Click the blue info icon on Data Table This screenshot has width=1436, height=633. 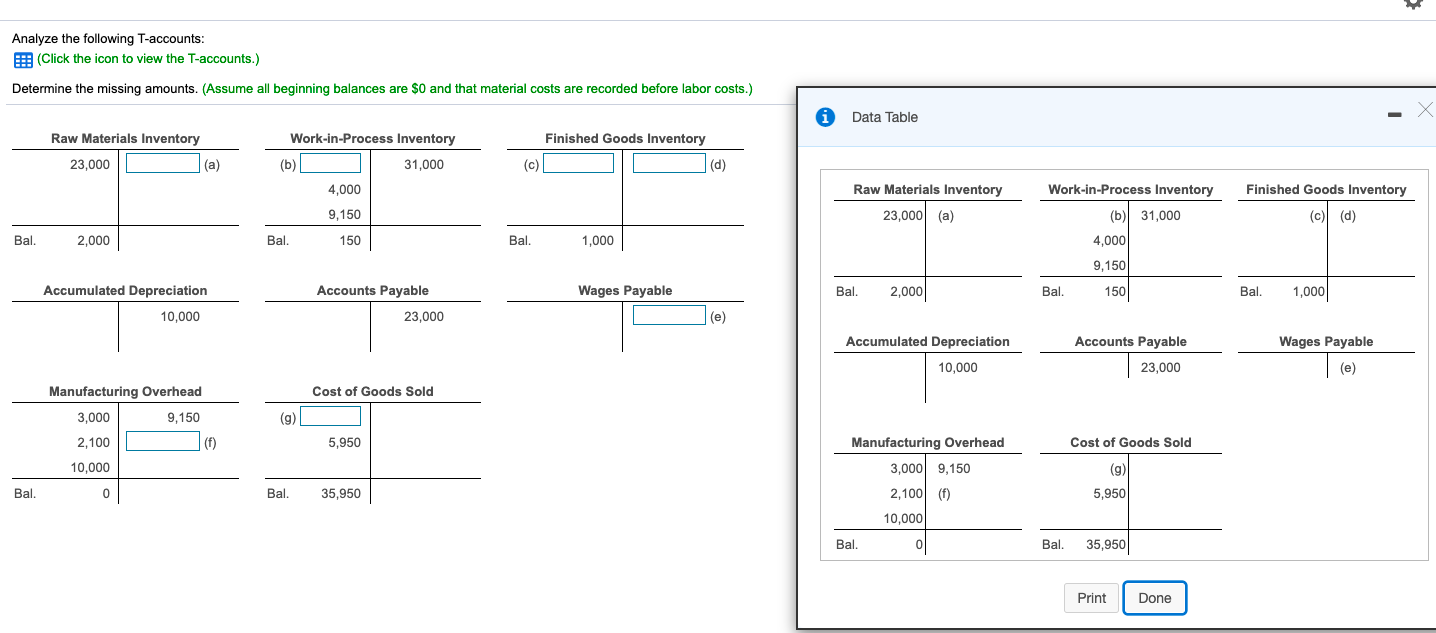823,116
